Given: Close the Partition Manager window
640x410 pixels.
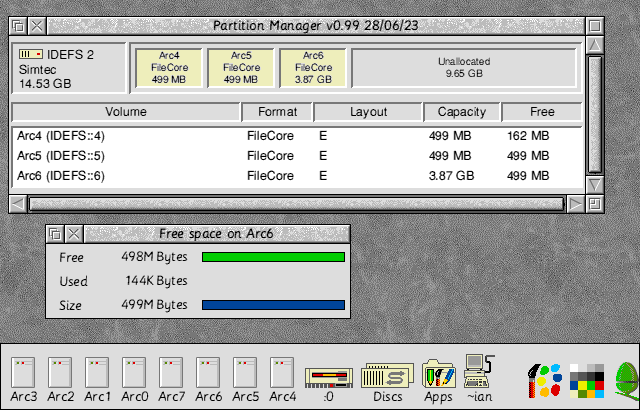Looking at the screenshot, I should coord(37,26).
